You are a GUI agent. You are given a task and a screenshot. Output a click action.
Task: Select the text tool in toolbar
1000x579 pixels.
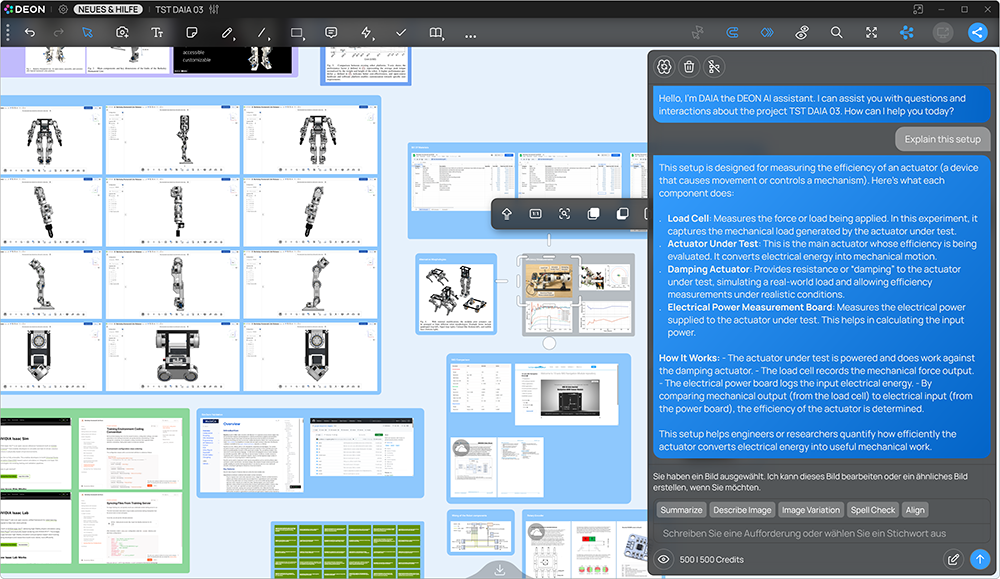pos(157,33)
